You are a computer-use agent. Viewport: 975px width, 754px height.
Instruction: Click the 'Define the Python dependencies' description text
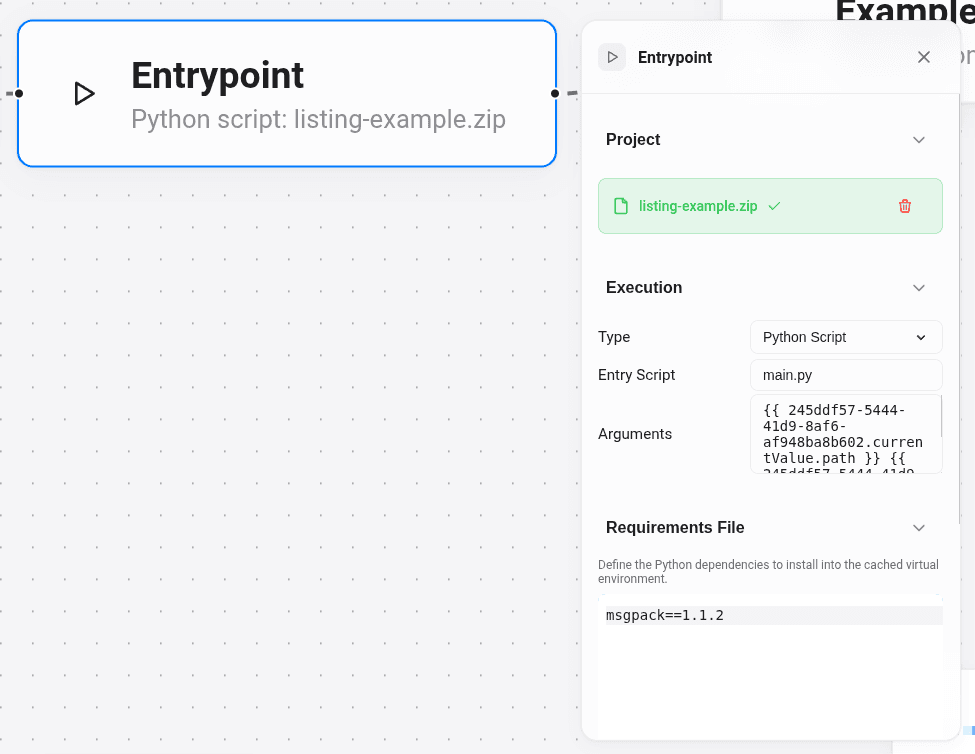768,571
